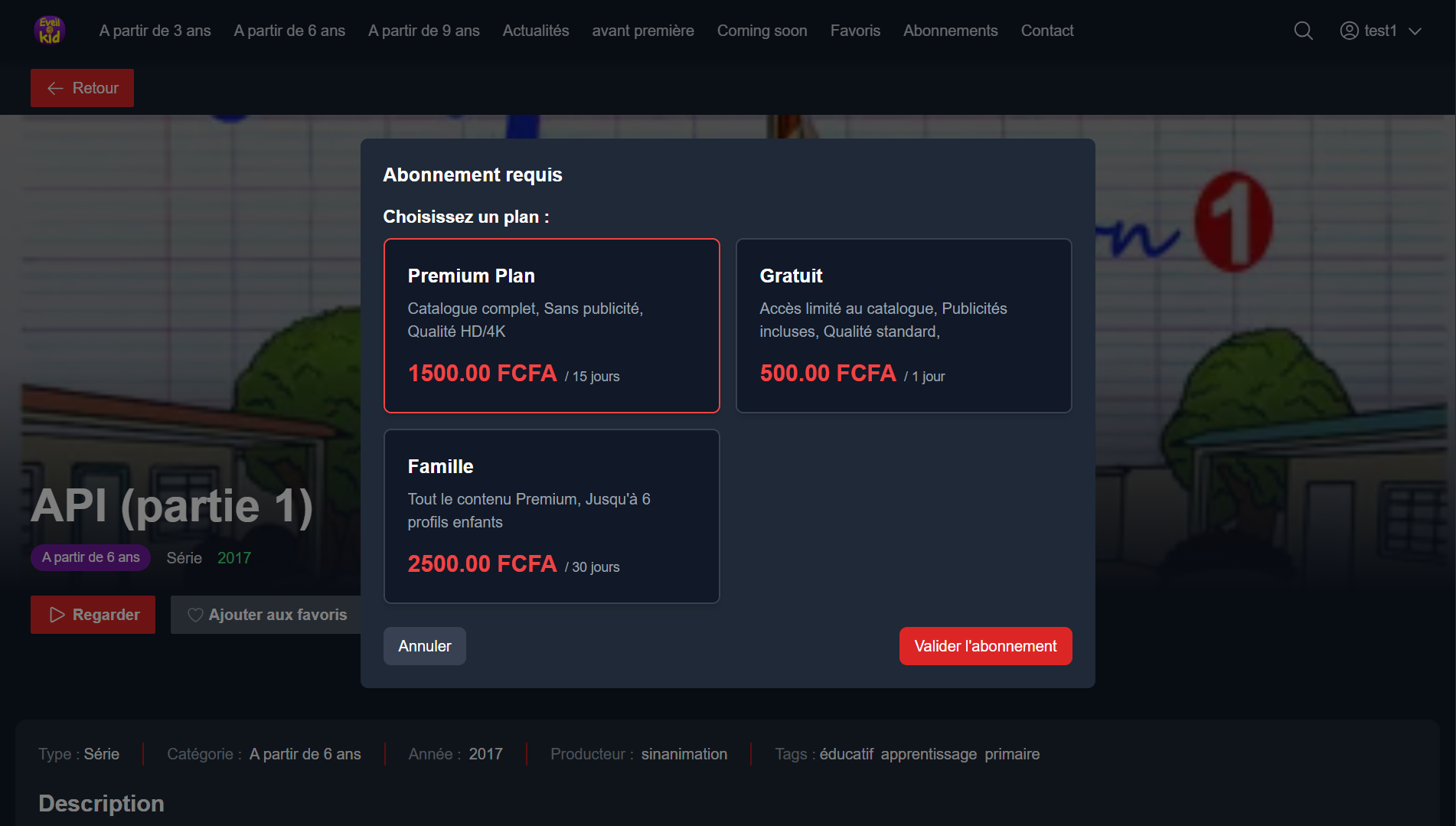The height and width of the screenshot is (826, 1456).
Task: Open the A partir de 3 ans menu
Action: coord(155,31)
